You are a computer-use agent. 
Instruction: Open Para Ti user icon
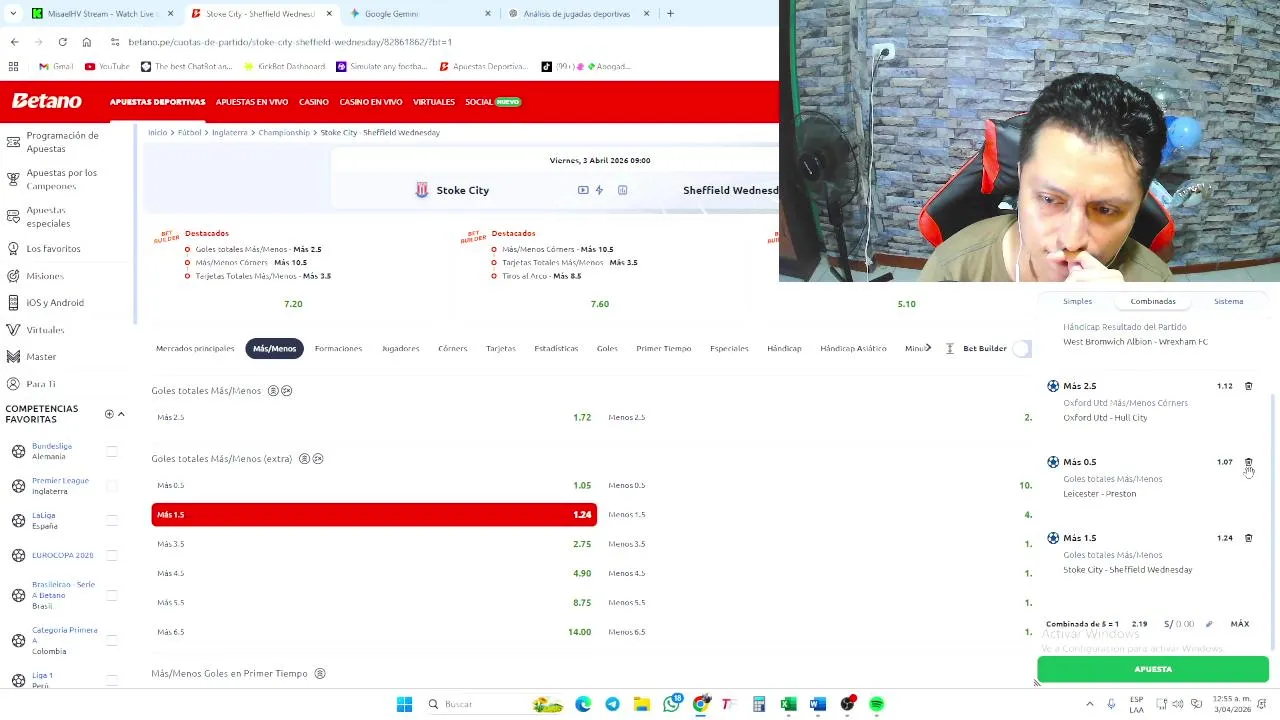13,384
